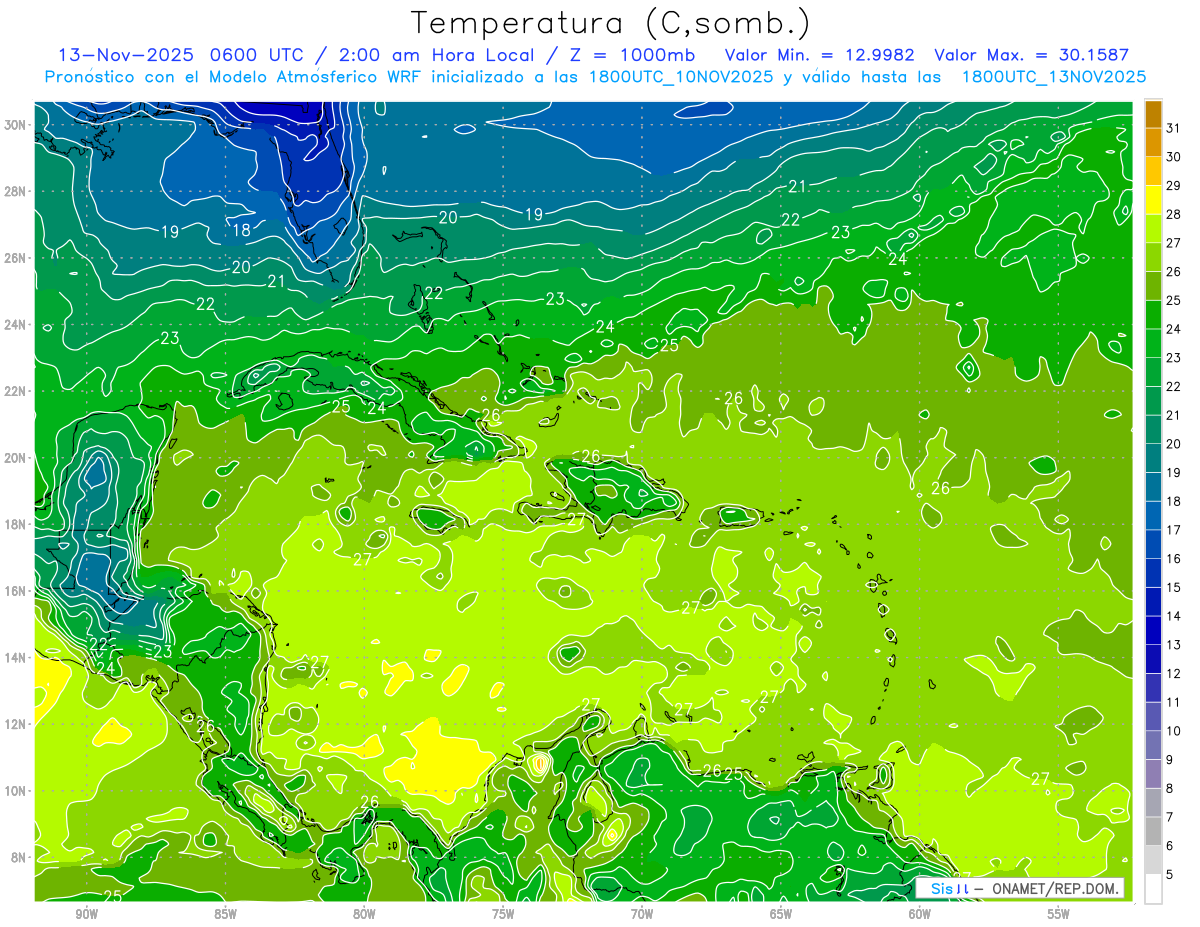Click the "80W" longitude axis label
This screenshot has height=927, width=1200.
(364, 914)
